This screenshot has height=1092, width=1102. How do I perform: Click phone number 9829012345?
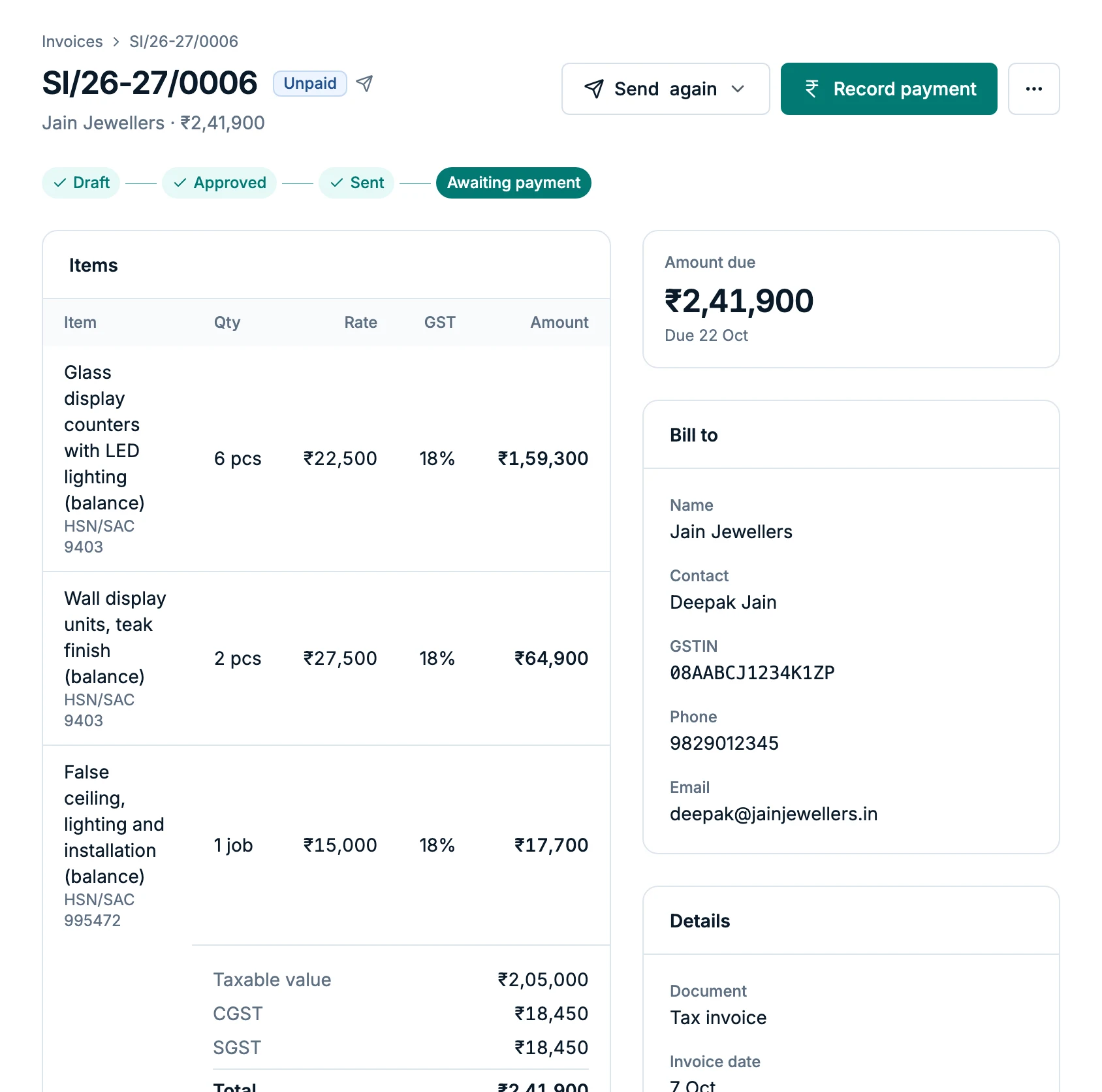724,744
